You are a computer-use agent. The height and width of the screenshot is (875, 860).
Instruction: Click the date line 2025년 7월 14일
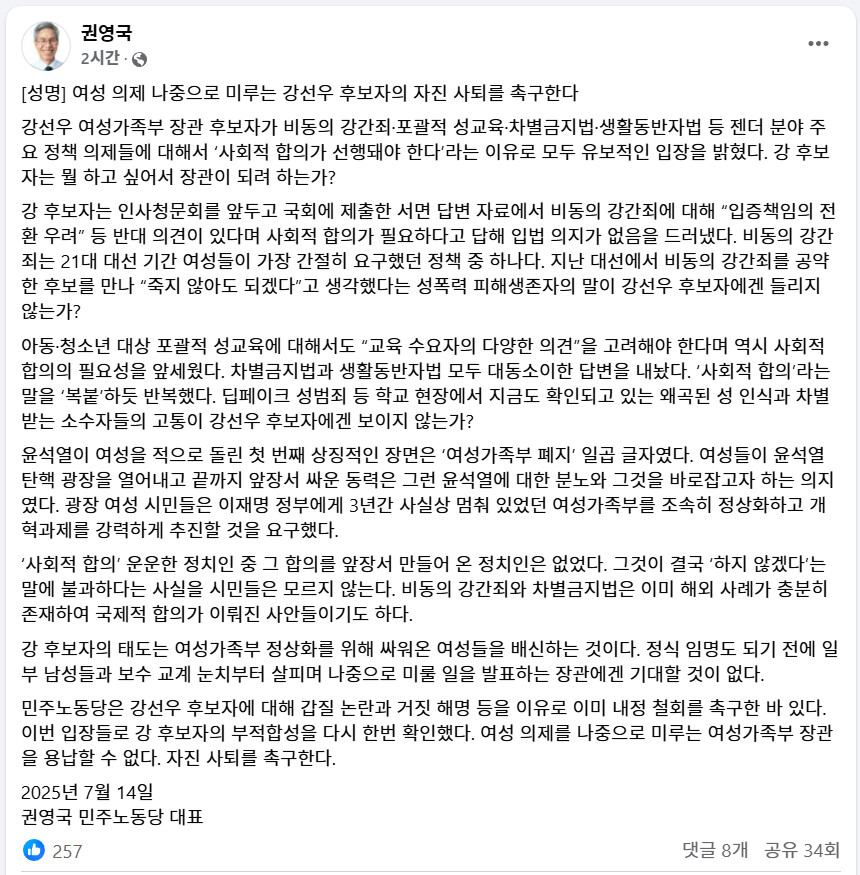click(87, 792)
